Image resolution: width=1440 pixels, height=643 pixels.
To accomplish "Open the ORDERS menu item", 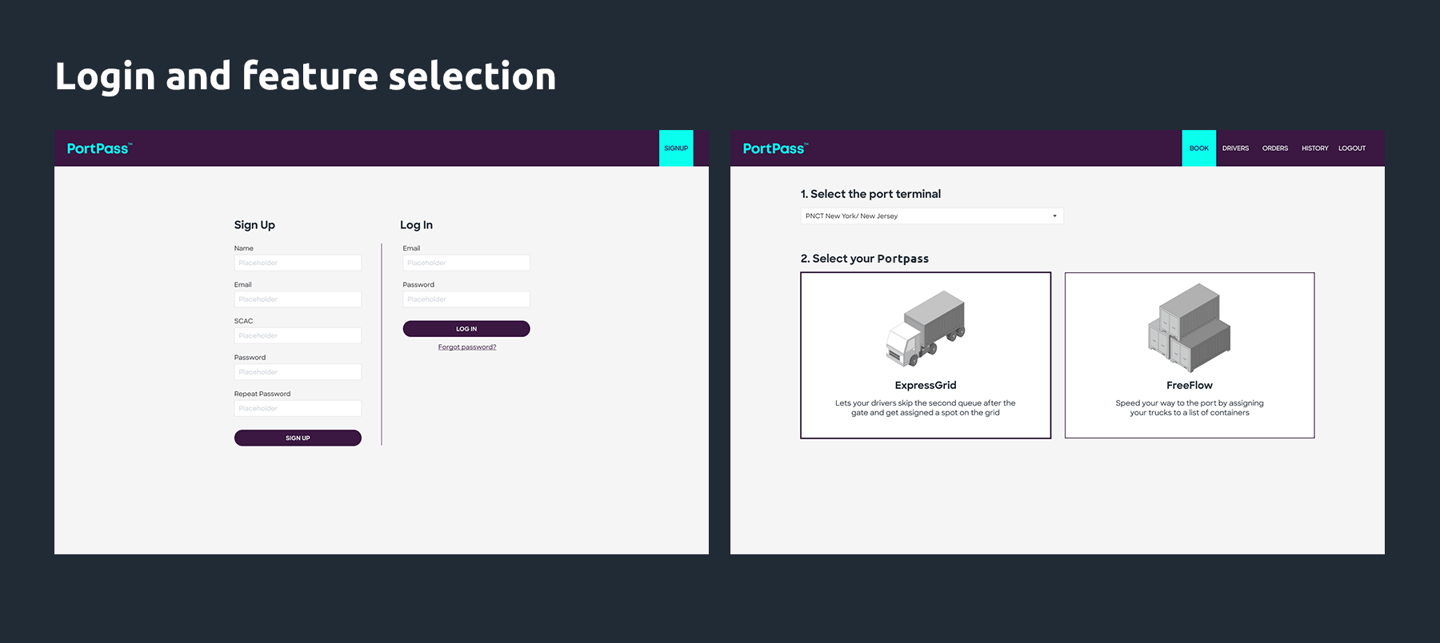I will 1275,148.
